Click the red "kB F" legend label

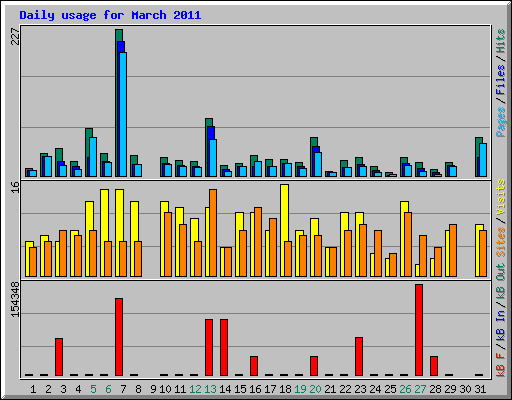[x=501, y=365]
